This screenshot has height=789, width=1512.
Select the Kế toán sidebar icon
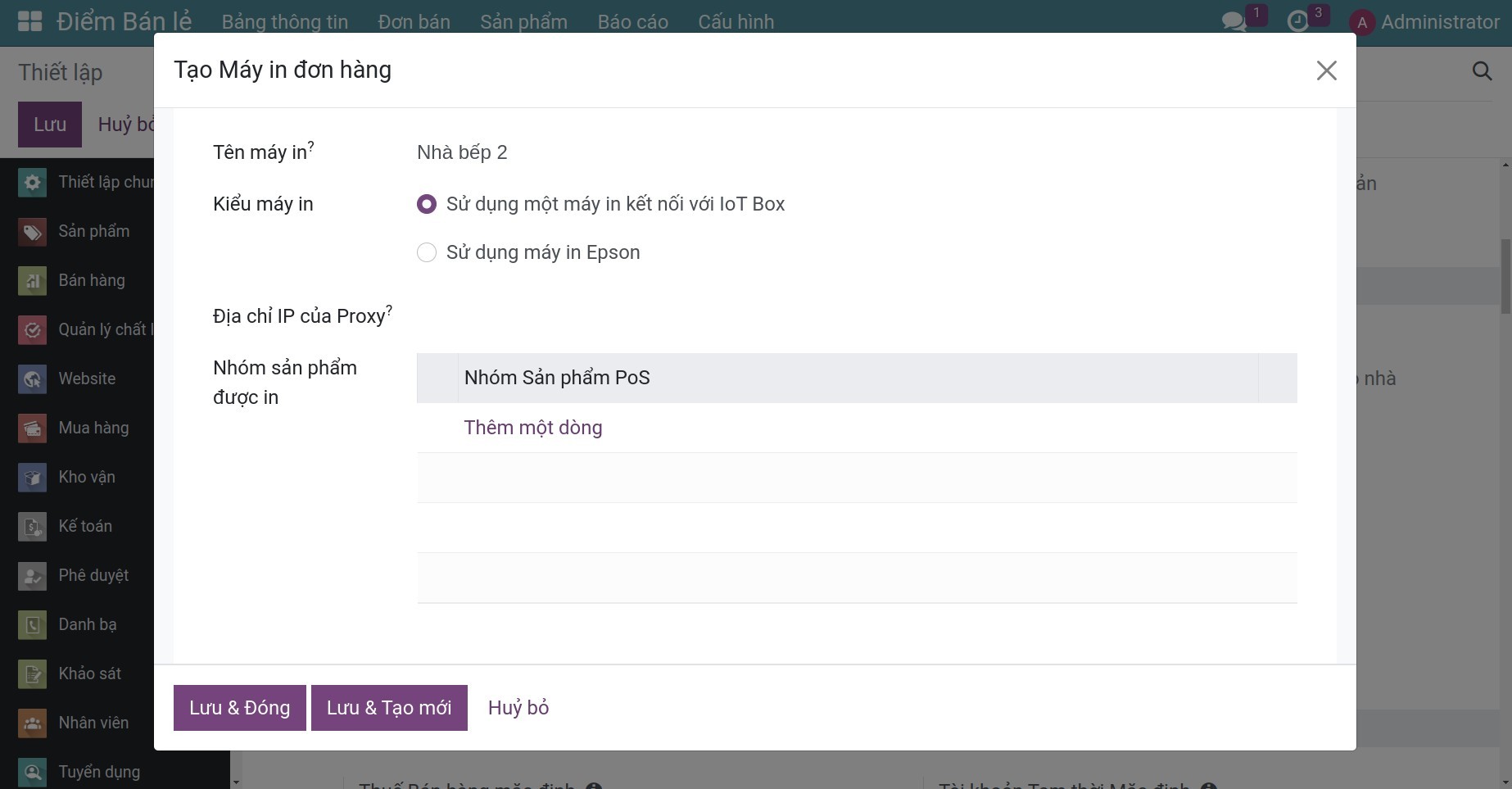[x=32, y=526]
